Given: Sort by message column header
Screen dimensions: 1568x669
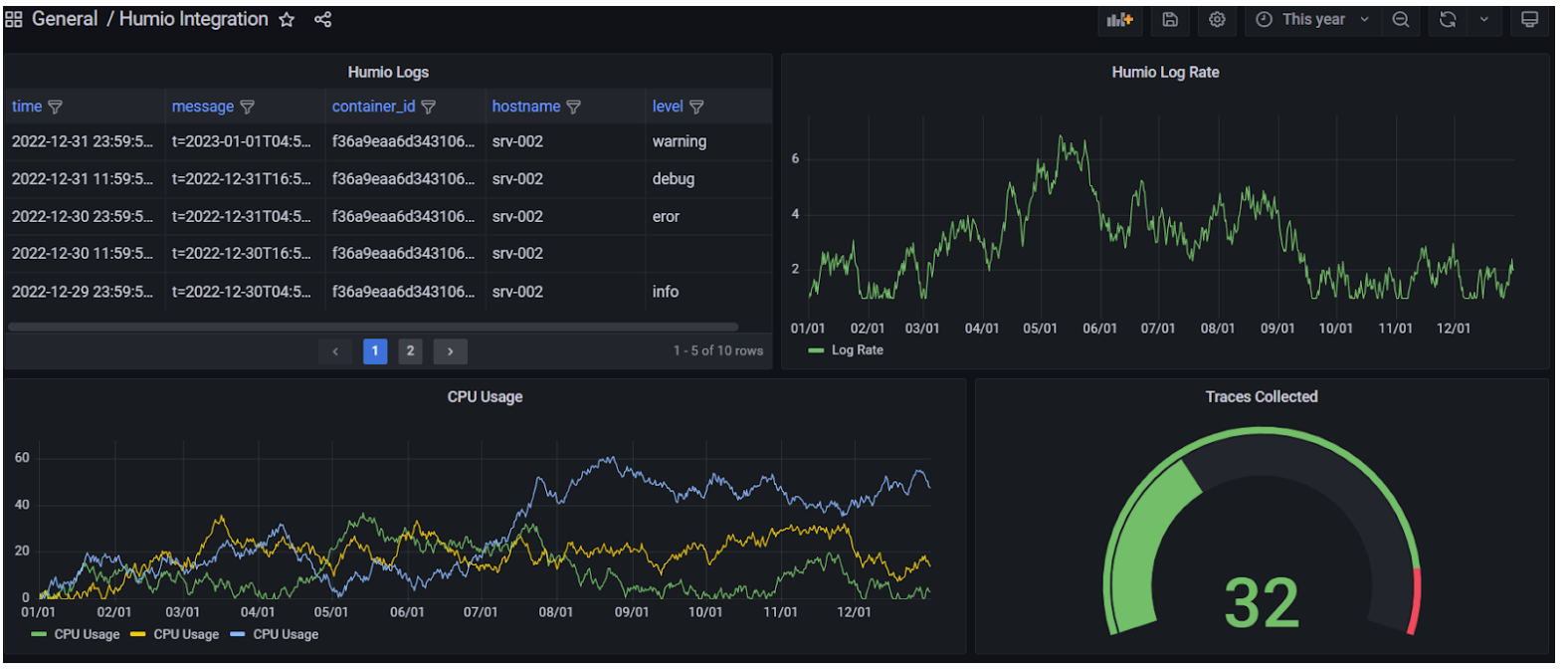Looking at the screenshot, I should [203, 107].
